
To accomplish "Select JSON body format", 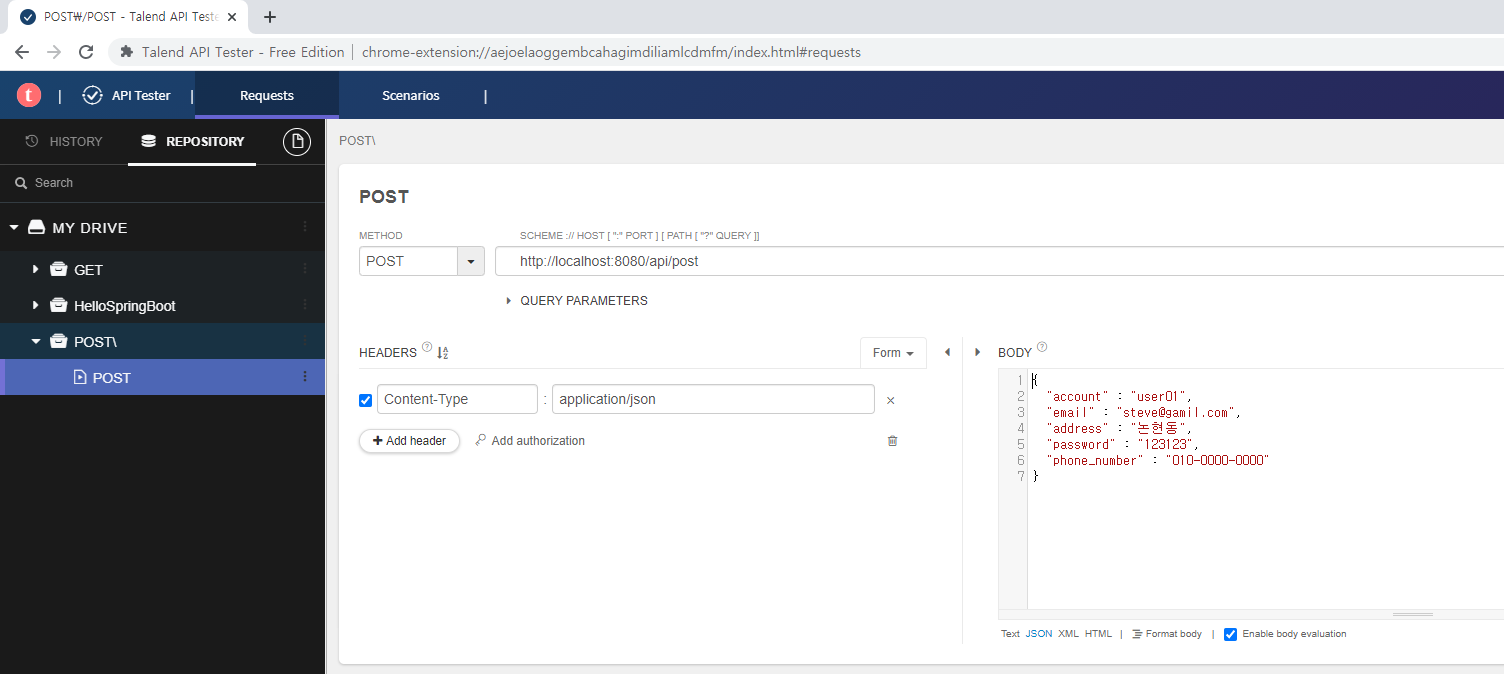I will 1039,634.
